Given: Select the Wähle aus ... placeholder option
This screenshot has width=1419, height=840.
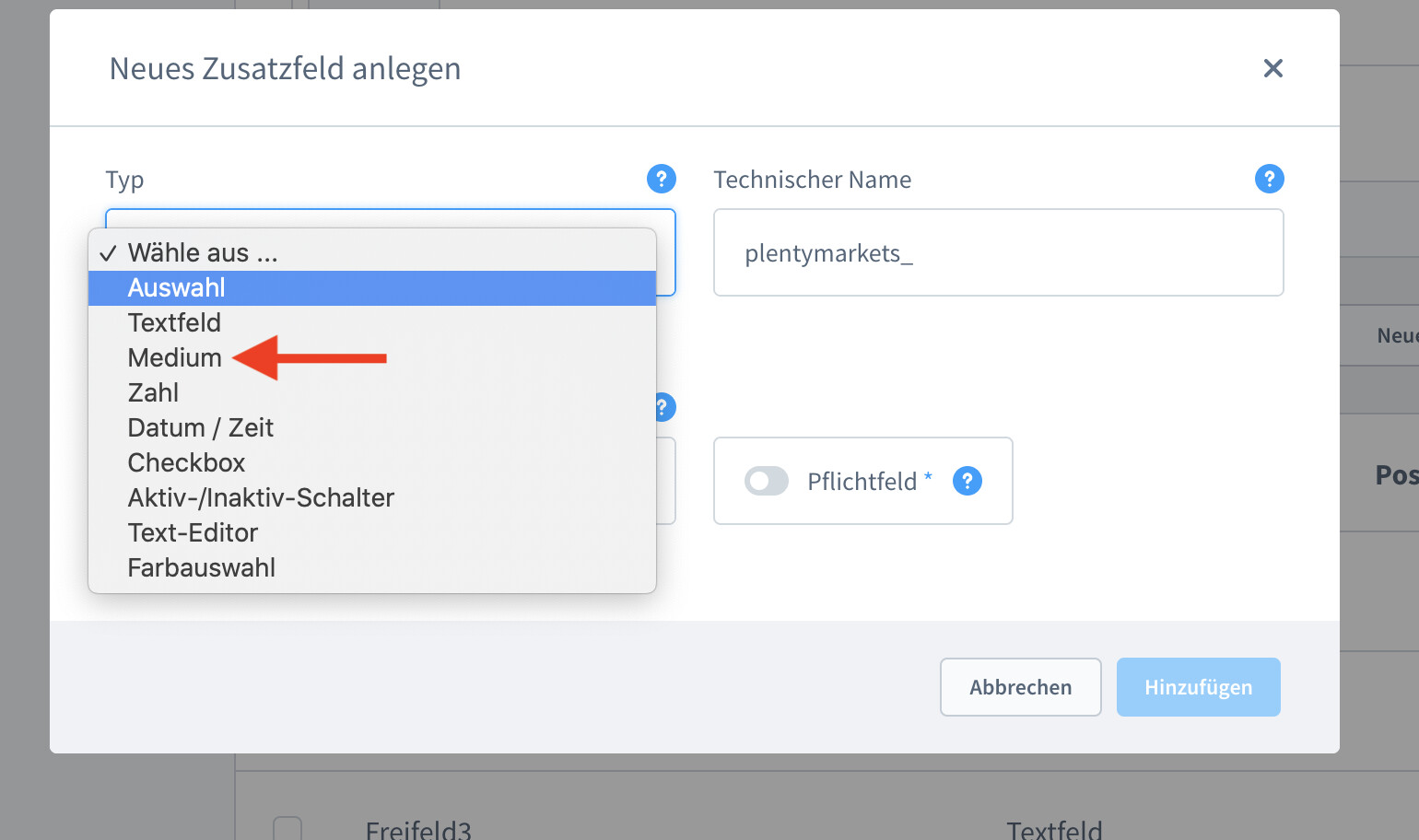Looking at the screenshot, I should tap(203, 253).
